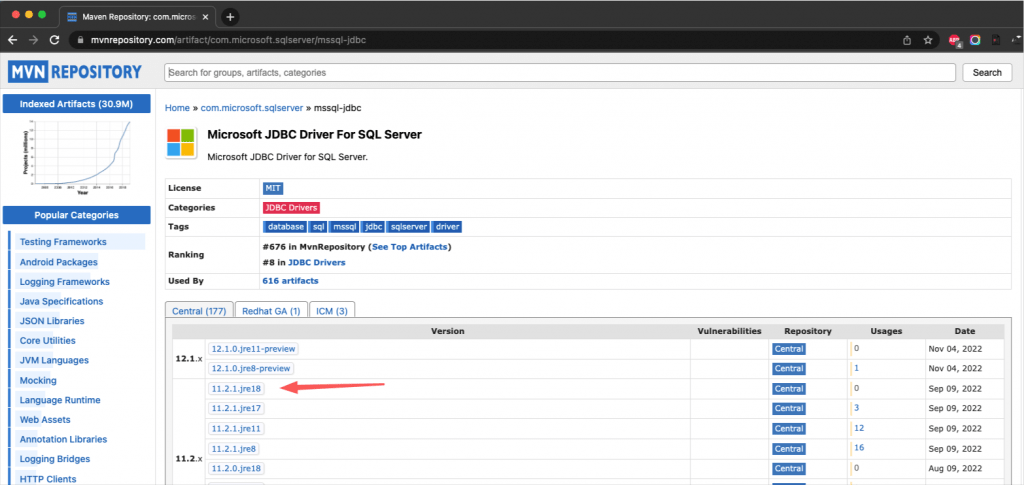Open version 12.1.0.jre11-preview
The height and width of the screenshot is (485, 1024).
click(x=254, y=349)
